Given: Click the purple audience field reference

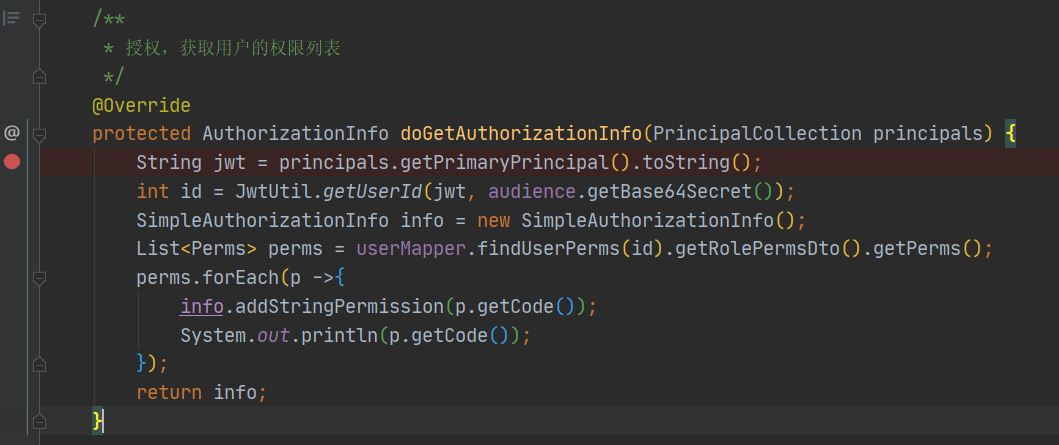Looking at the screenshot, I should tap(532, 192).
